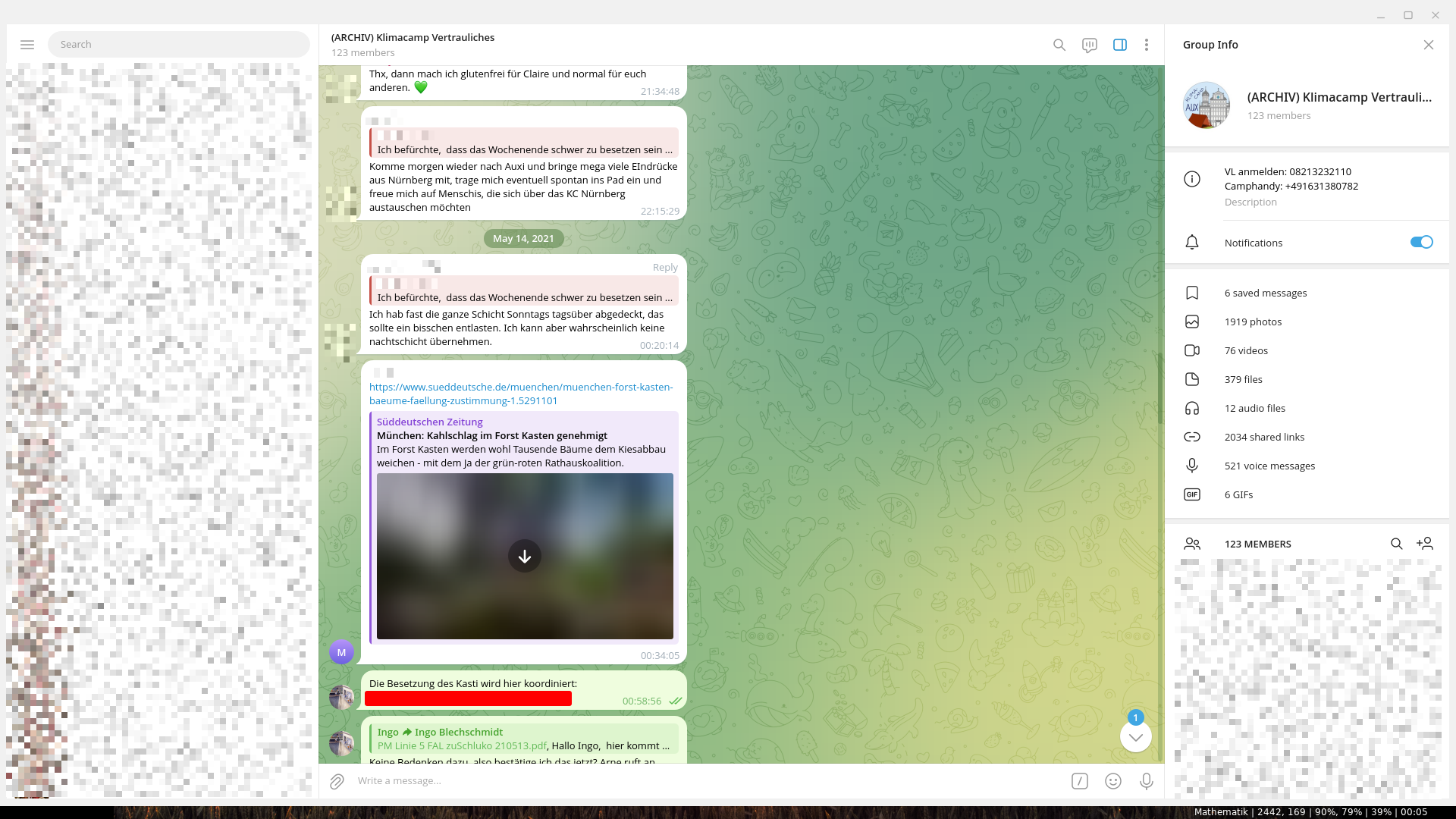Close the Group Info panel
The height and width of the screenshot is (819, 1456).
tap(1429, 45)
